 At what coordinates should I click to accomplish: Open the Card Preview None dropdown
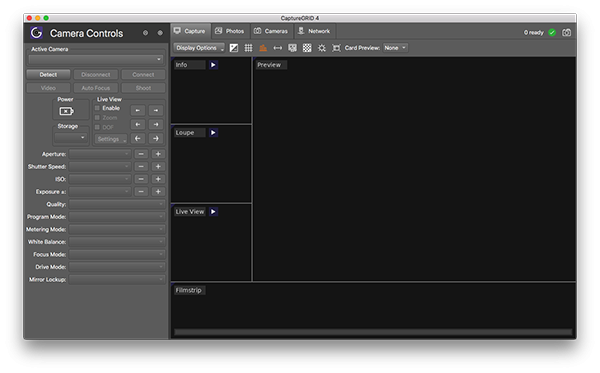[x=395, y=48]
